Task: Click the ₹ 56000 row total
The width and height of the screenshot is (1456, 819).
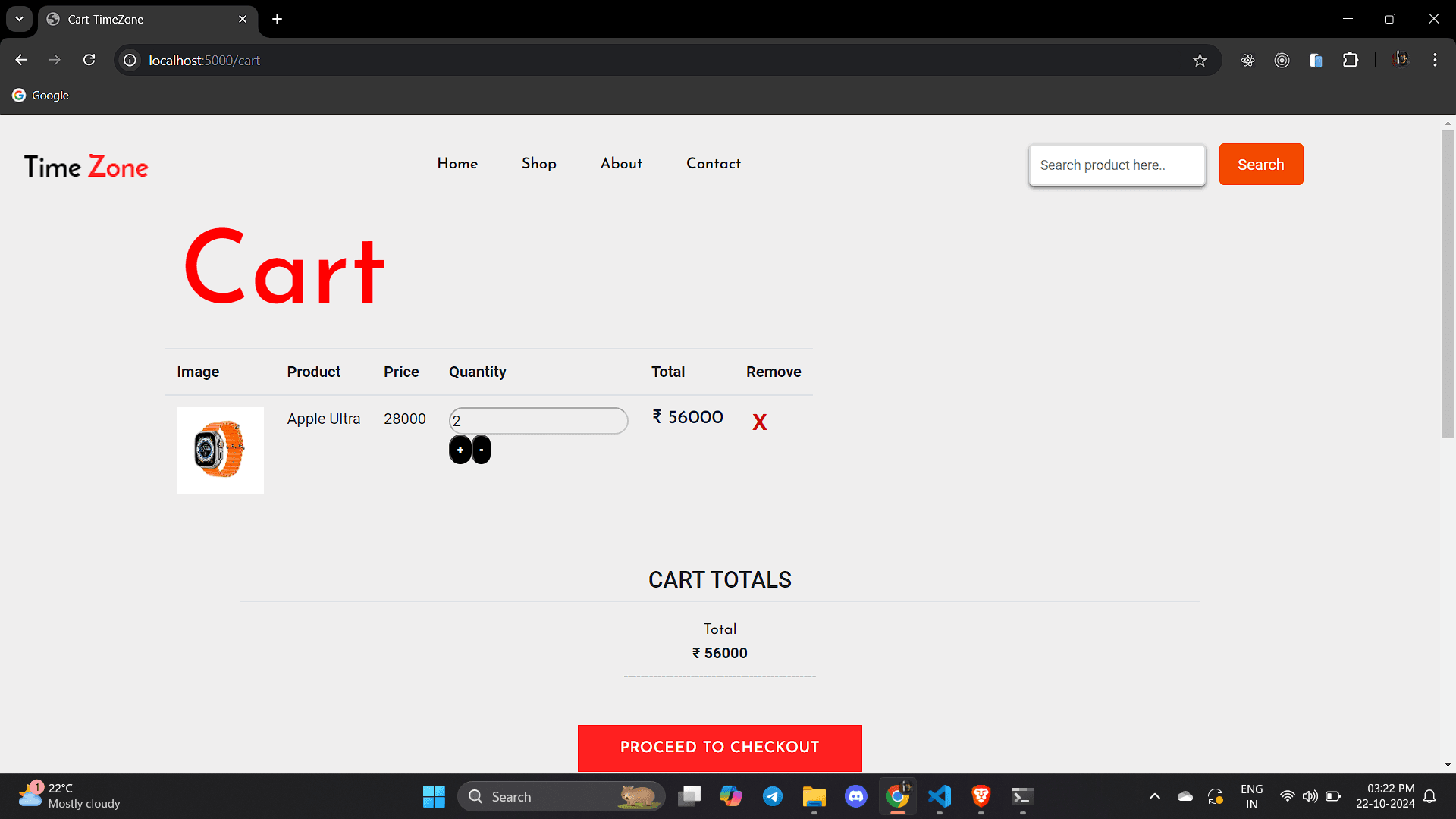Action: [x=688, y=417]
